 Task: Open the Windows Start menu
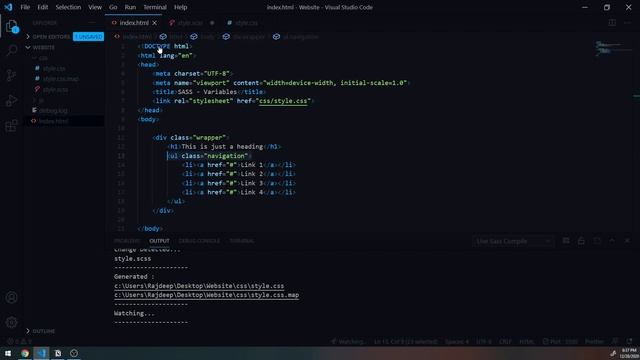tap(8, 353)
